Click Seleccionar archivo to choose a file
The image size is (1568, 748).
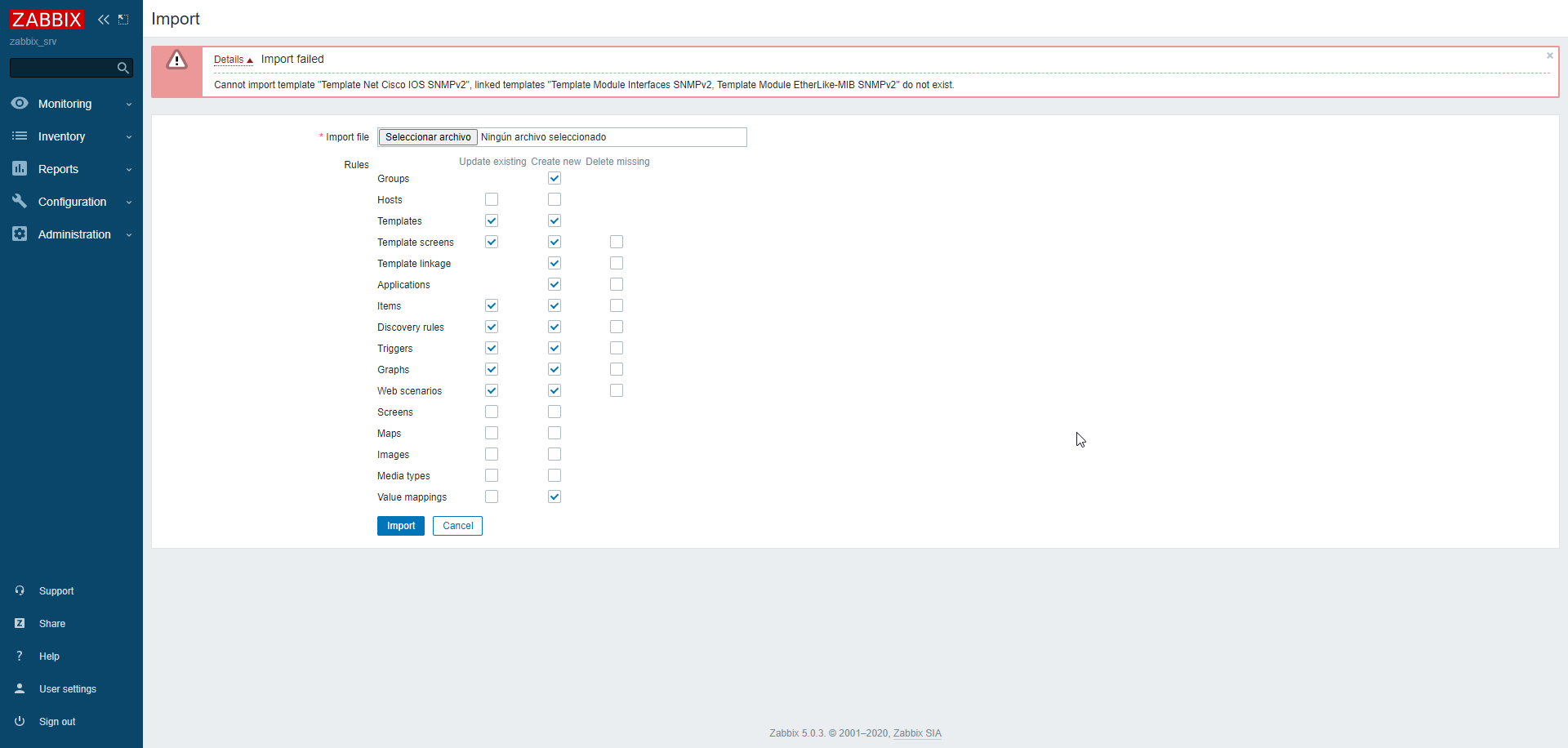[x=427, y=136]
